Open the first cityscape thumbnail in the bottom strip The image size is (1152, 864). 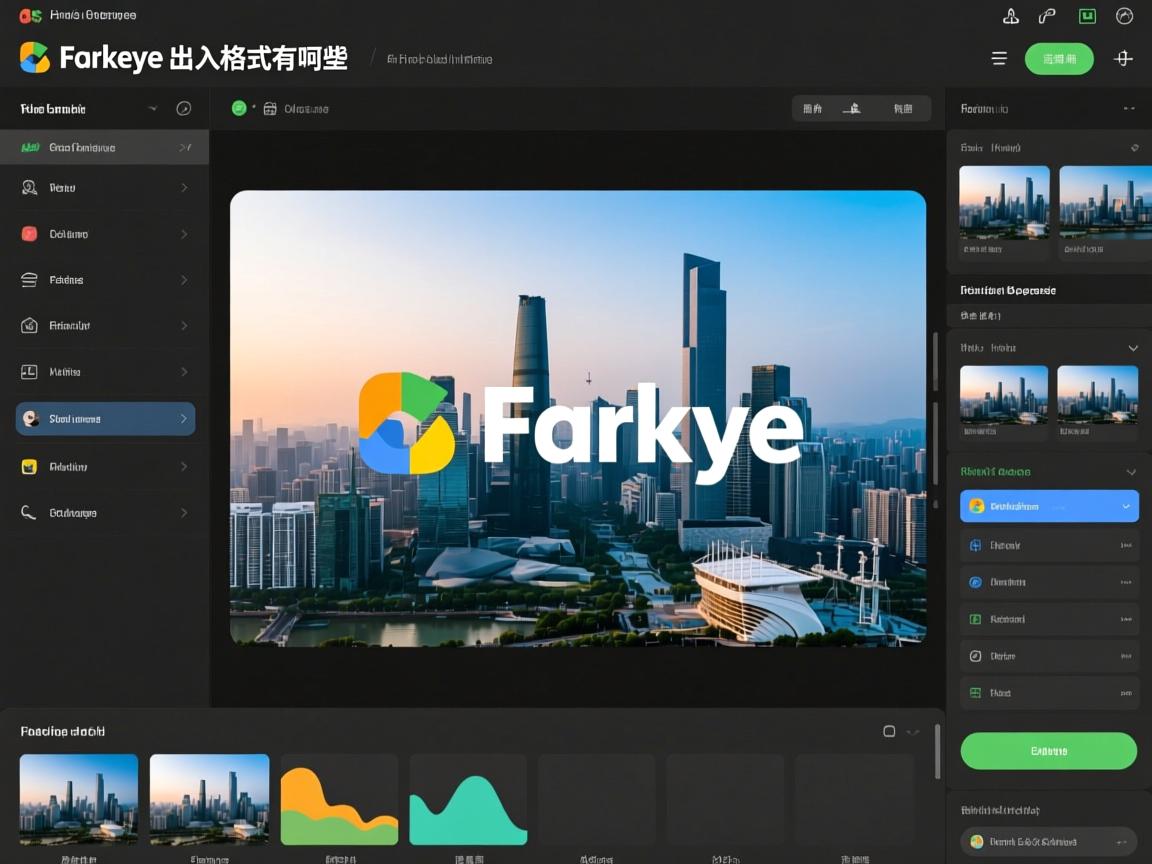pyautogui.click(x=78, y=798)
